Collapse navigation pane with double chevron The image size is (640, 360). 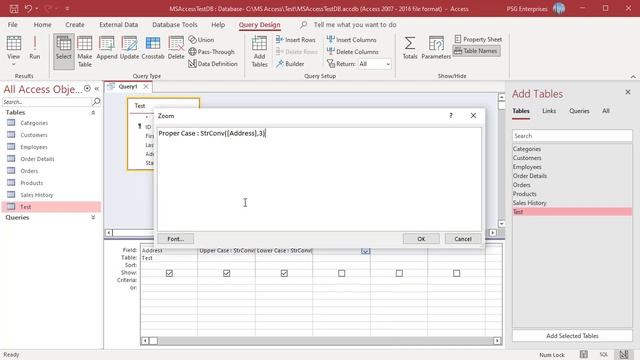coord(97,89)
